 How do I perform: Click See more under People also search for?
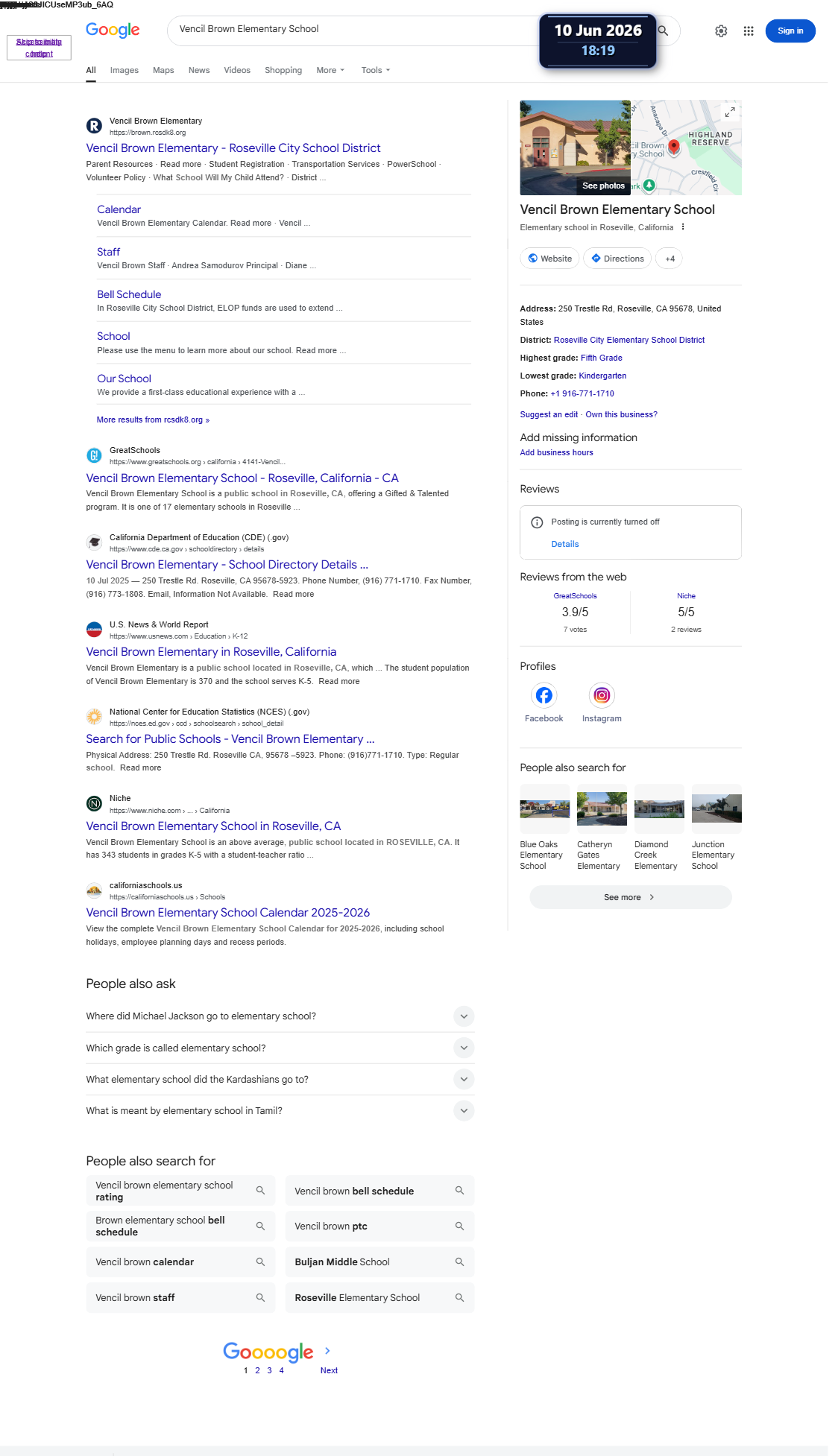pos(630,897)
